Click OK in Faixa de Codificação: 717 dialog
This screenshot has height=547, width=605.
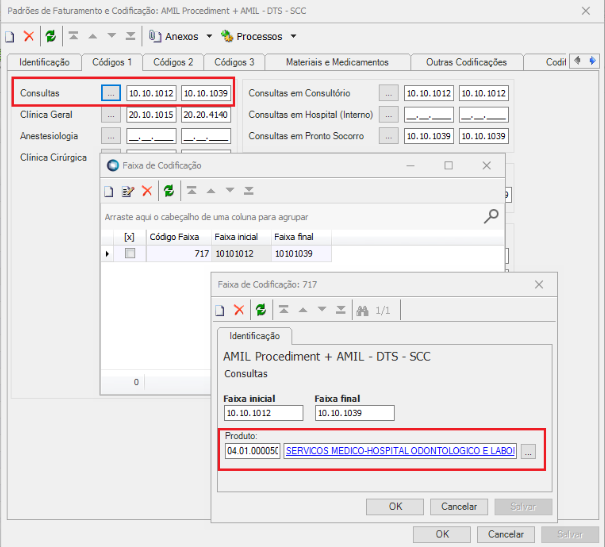pos(395,506)
